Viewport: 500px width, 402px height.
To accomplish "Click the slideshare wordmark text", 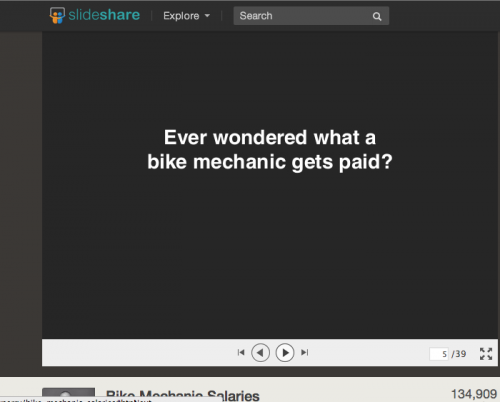I will coord(104,15).
